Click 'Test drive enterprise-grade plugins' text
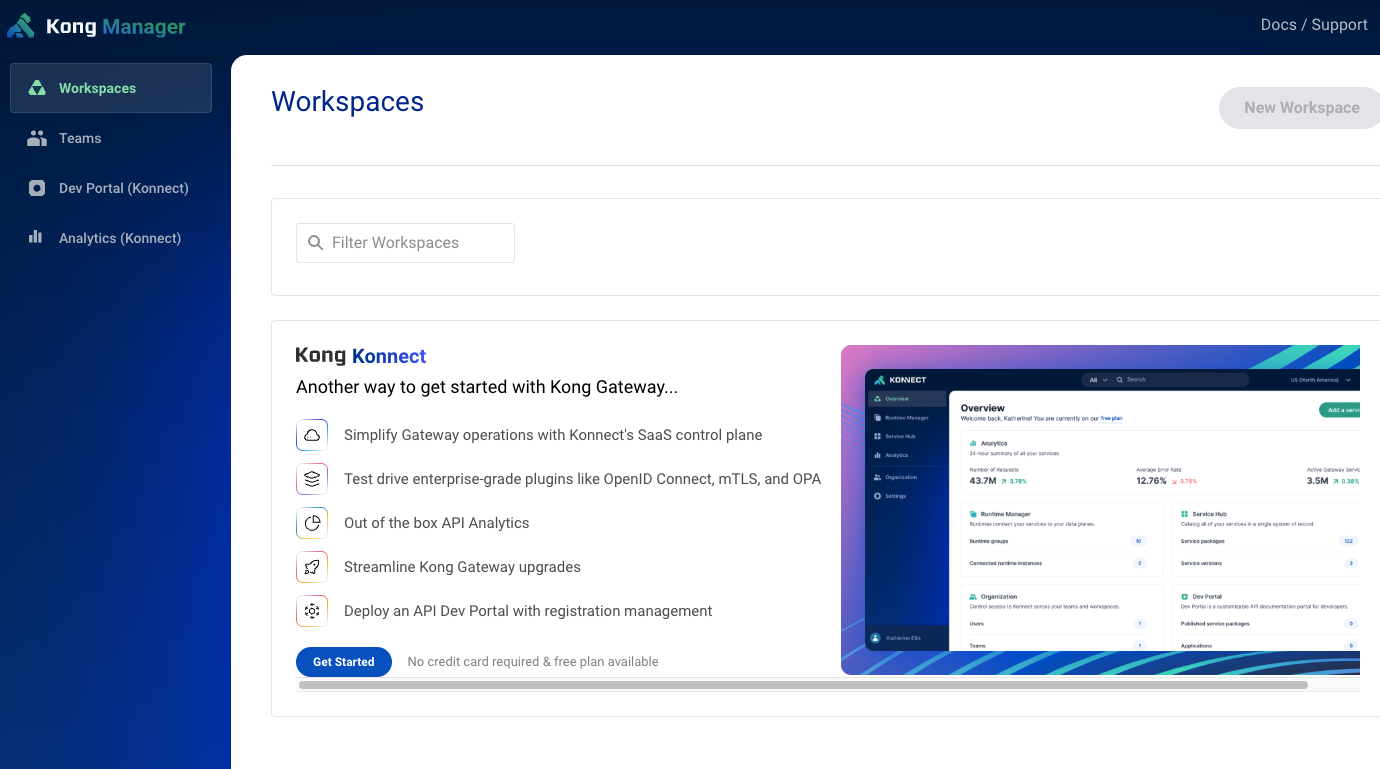 582,479
